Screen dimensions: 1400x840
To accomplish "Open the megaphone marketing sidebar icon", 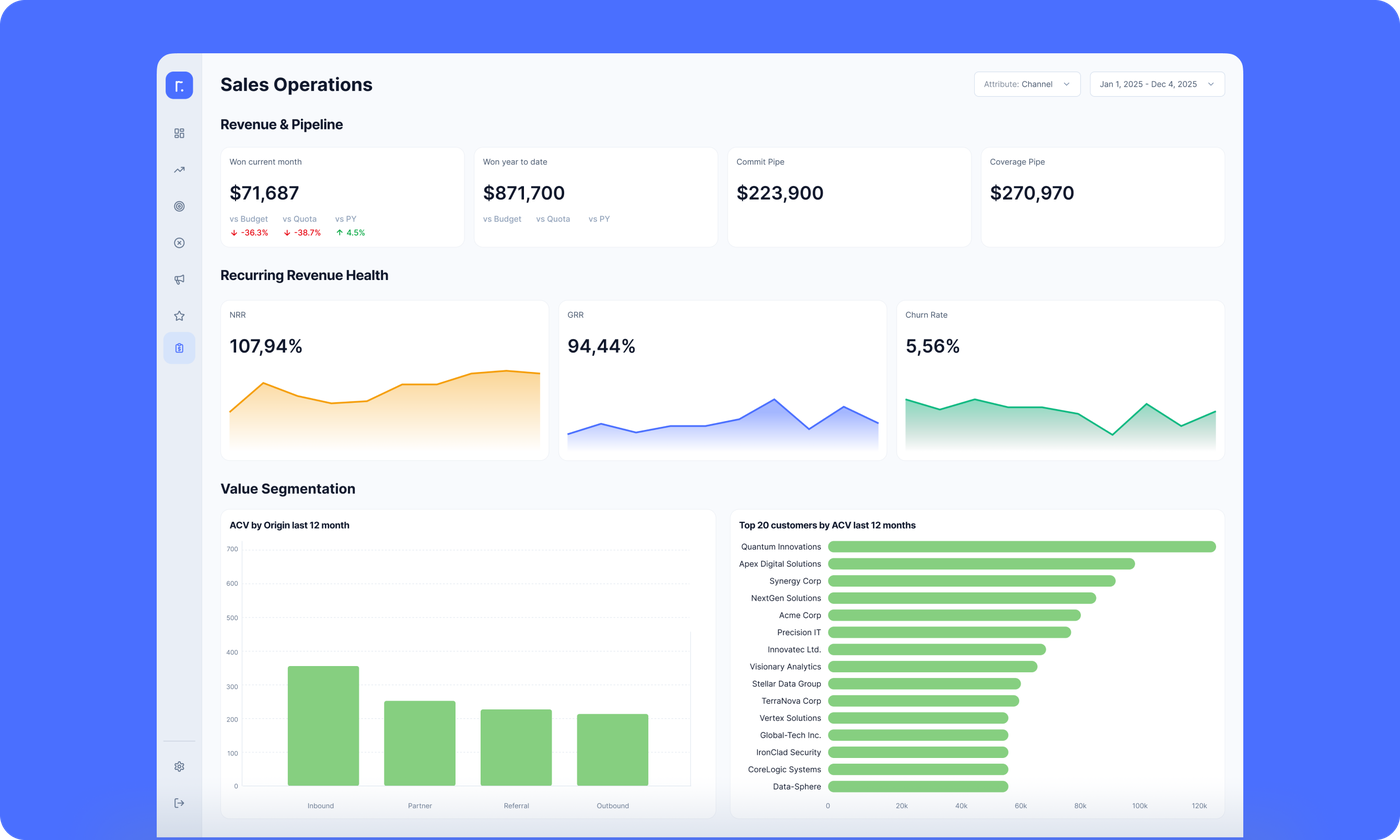I will point(179,280).
